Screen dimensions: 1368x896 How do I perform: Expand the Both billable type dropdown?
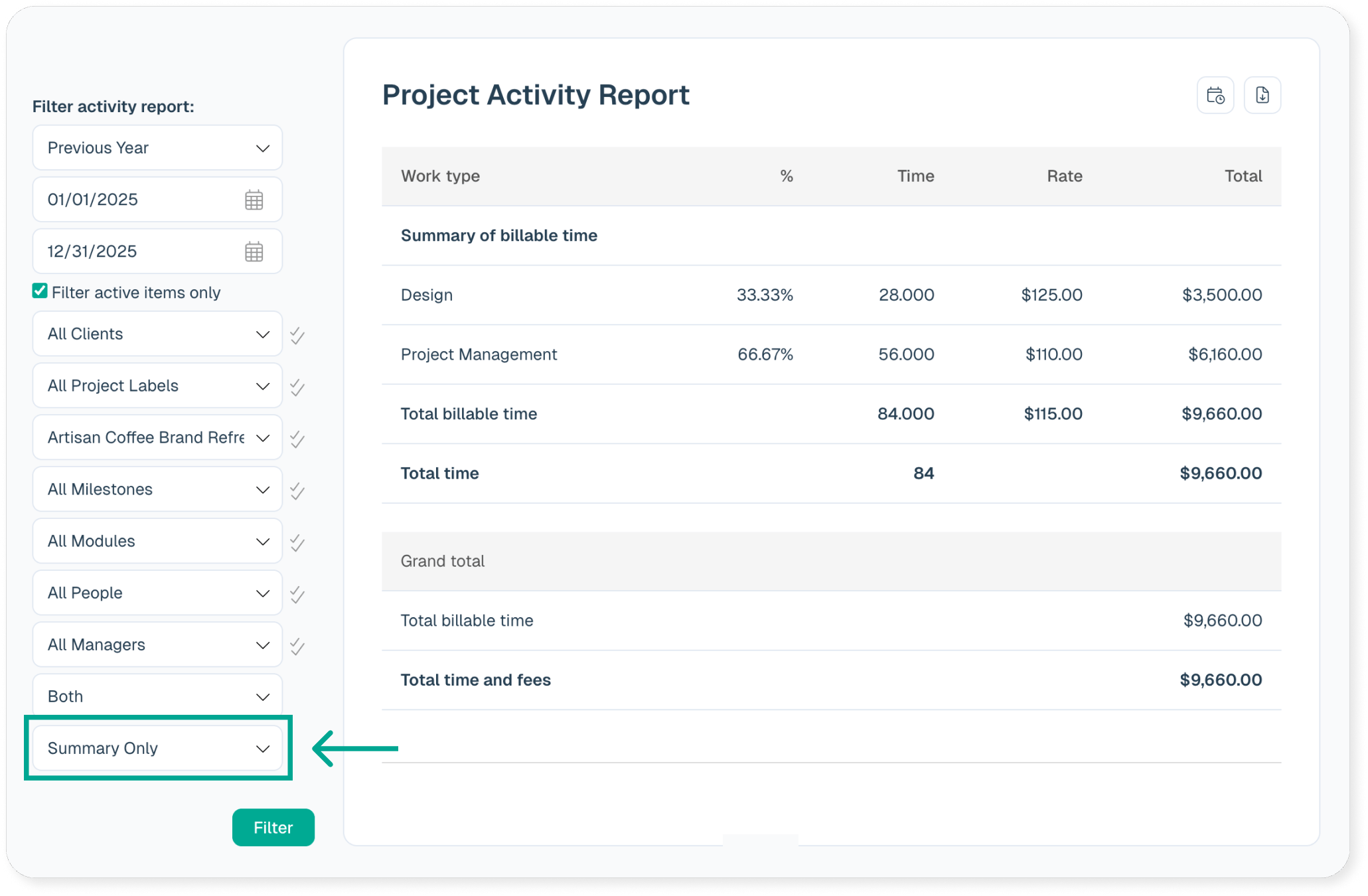(157, 696)
